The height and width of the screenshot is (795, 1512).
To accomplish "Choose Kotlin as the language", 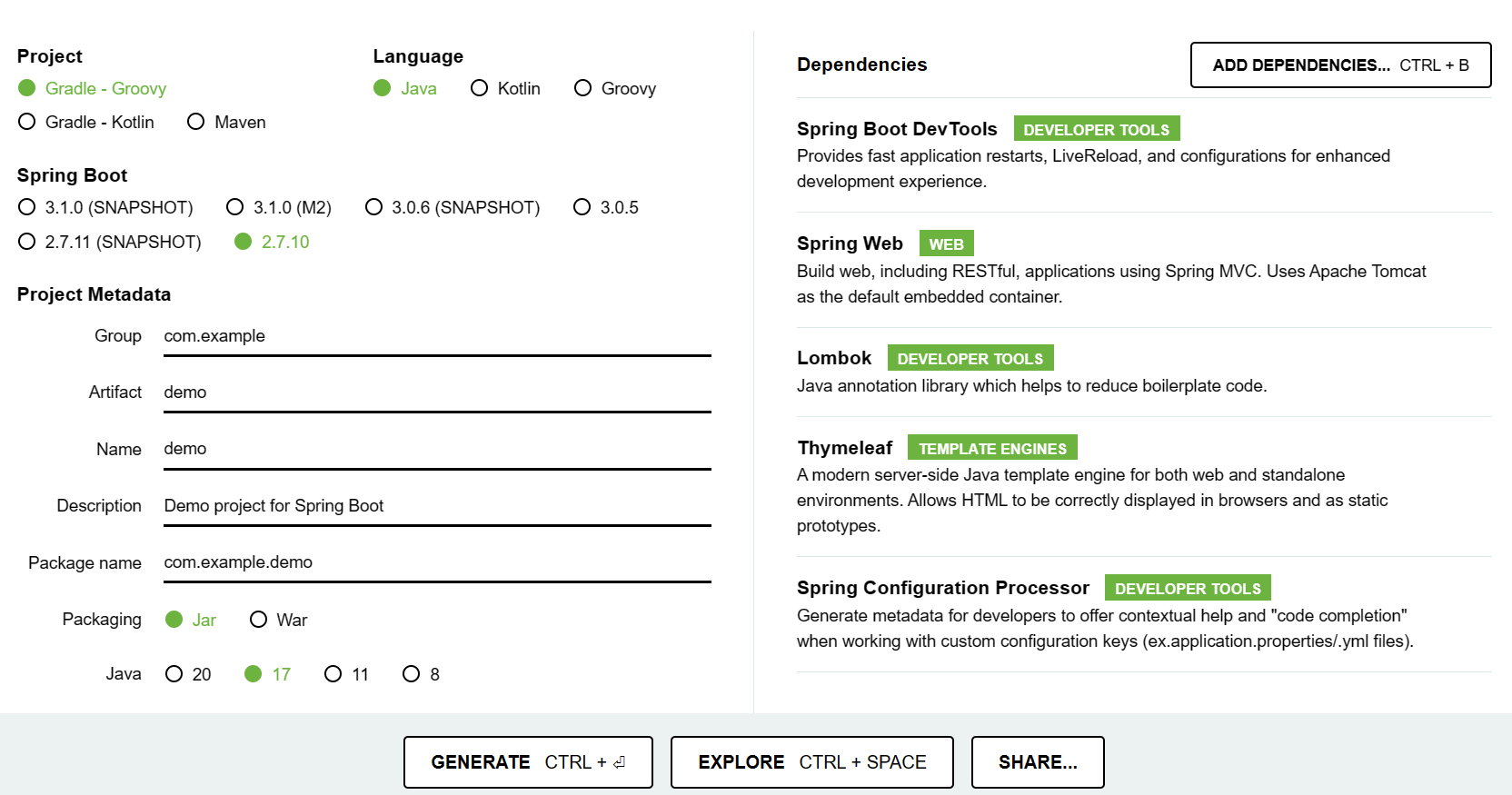I will pos(505,88).
